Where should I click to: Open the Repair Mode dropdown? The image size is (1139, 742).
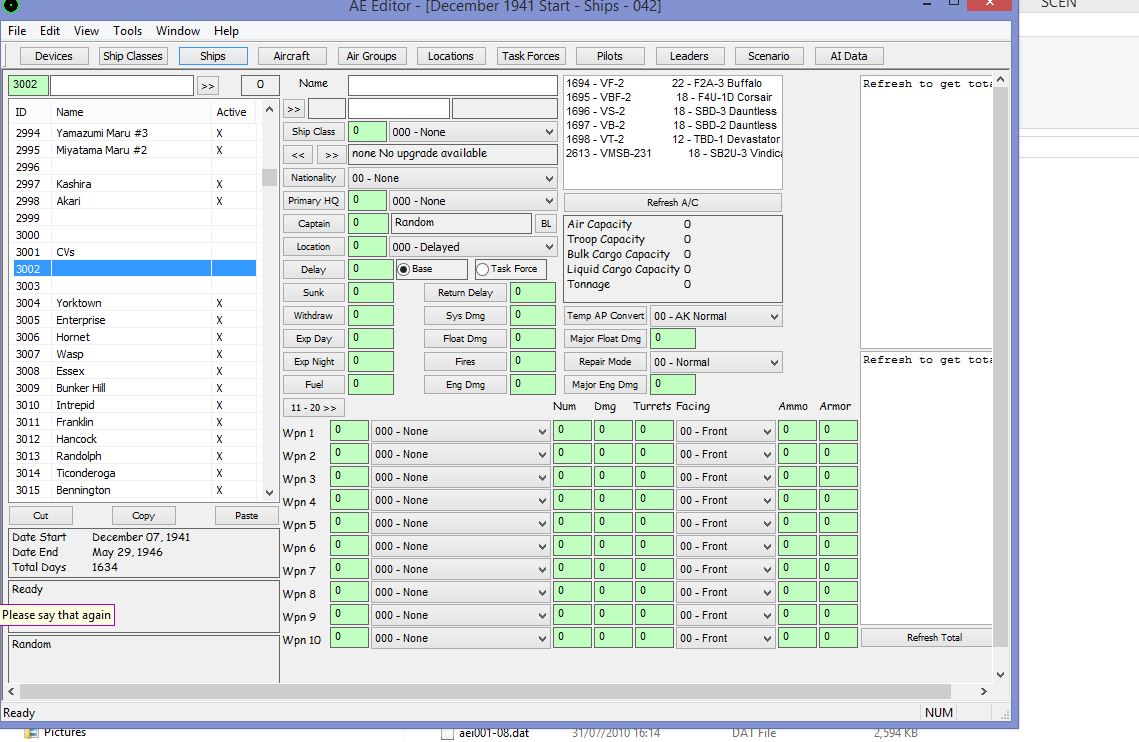[x=716, y=362]
